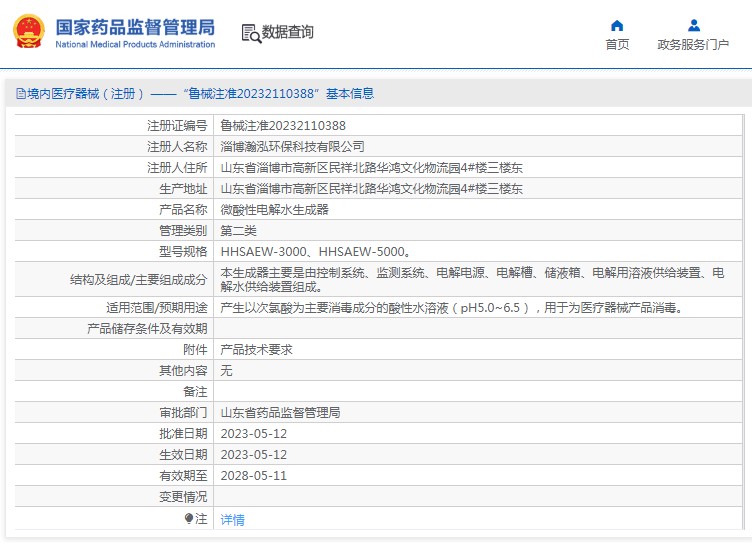The width and height of the screenshot is (752, 543).
Task: Click the 审批部门 label
Action: (183, 413)
